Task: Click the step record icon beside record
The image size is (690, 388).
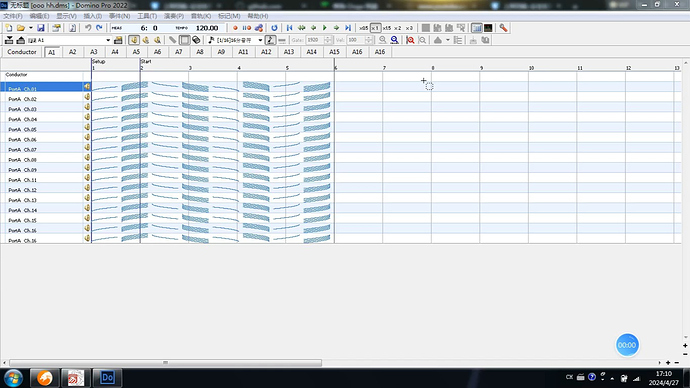Action: pos(246,28)
